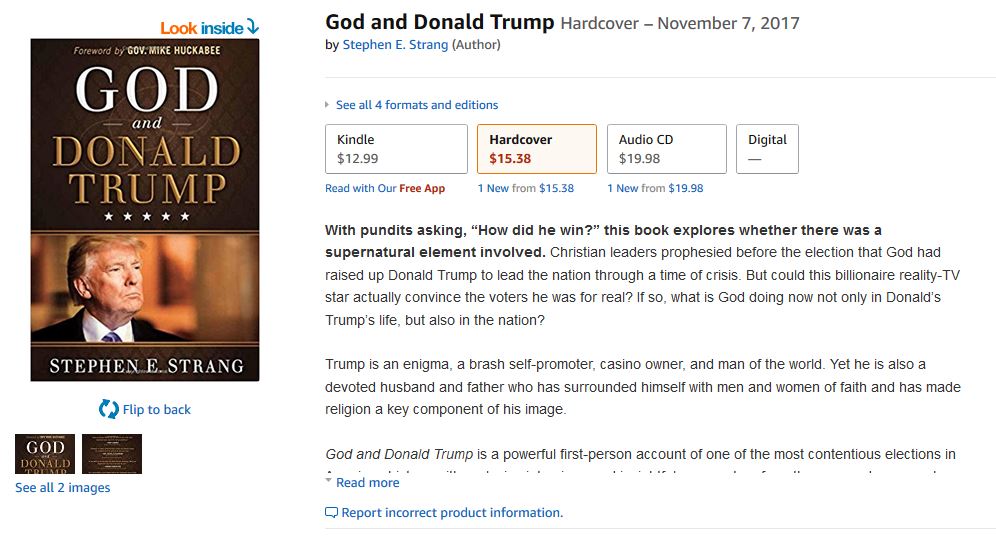Choose the Audio CD $19.98 format

[666, 149]
